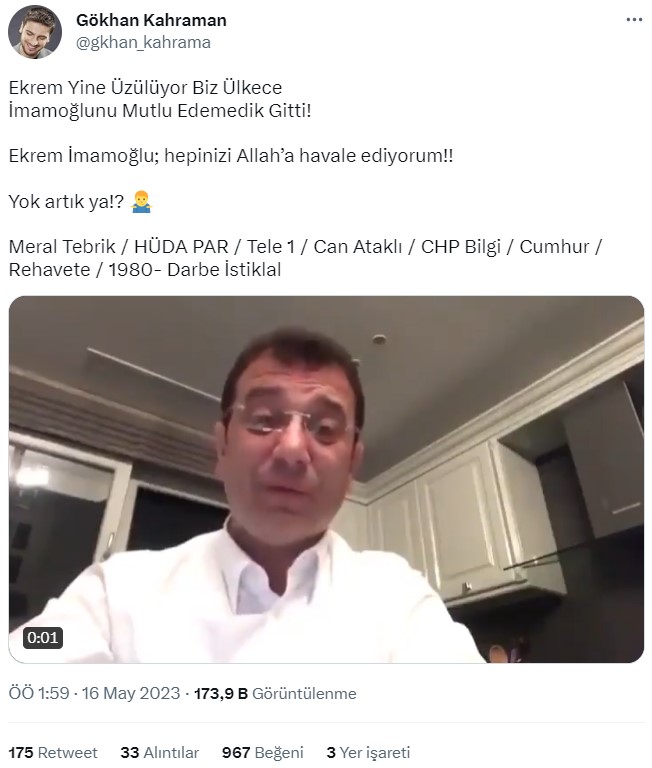The height and width of the screenshot is (768, 652).
Task: Click the Can Ataklı text in tweet
Action: coord(358,247)
